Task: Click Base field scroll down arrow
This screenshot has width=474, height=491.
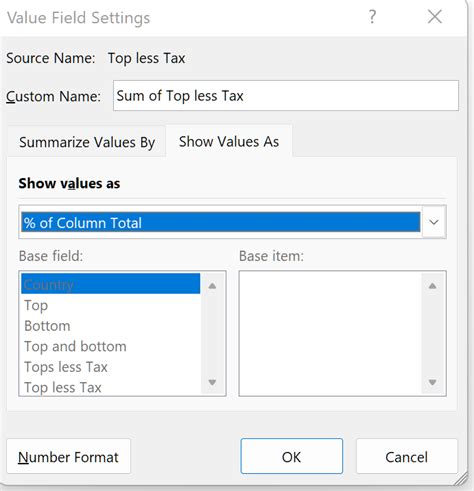Action: tap(212, 382)
